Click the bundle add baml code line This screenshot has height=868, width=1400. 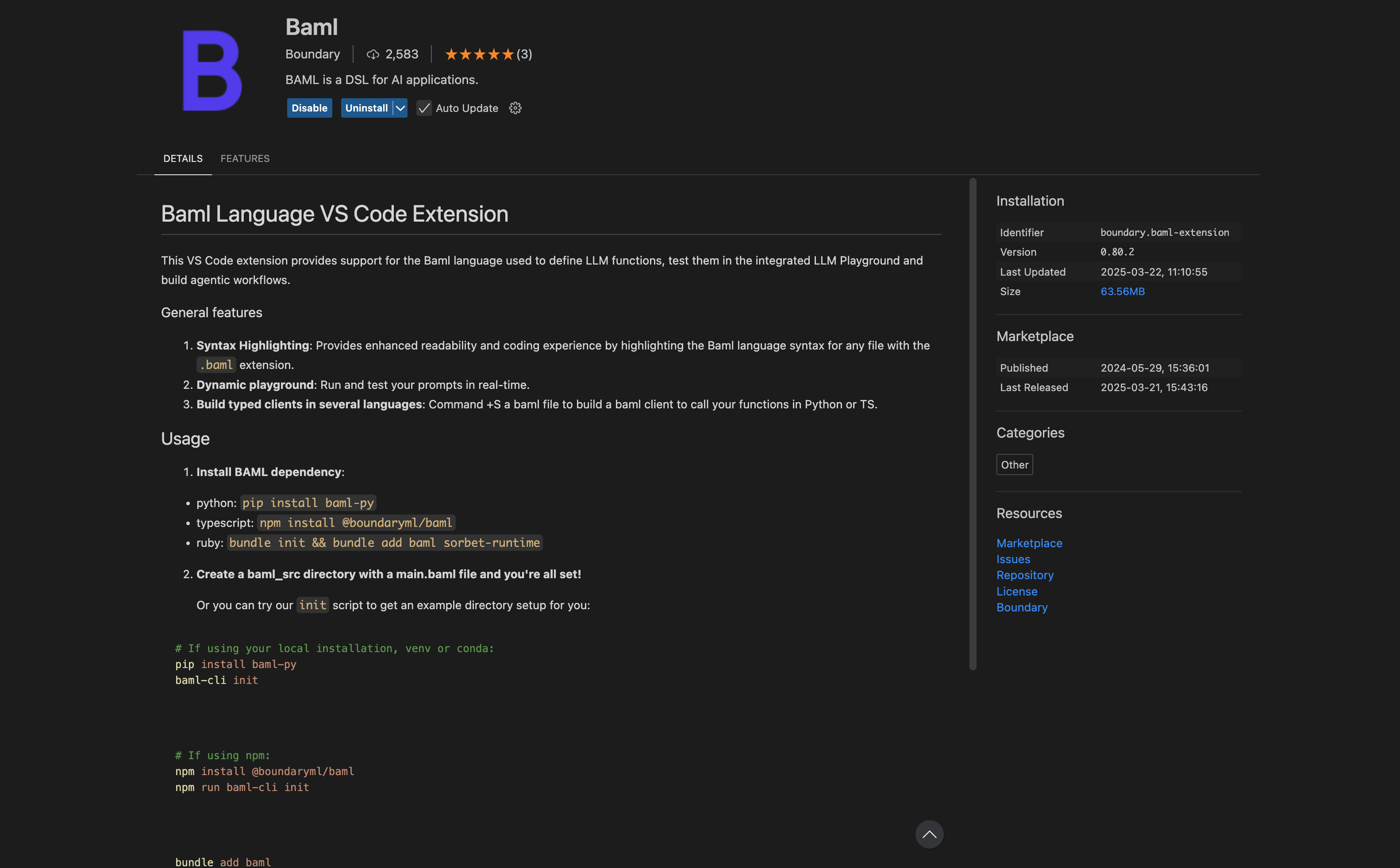[223, 862]
